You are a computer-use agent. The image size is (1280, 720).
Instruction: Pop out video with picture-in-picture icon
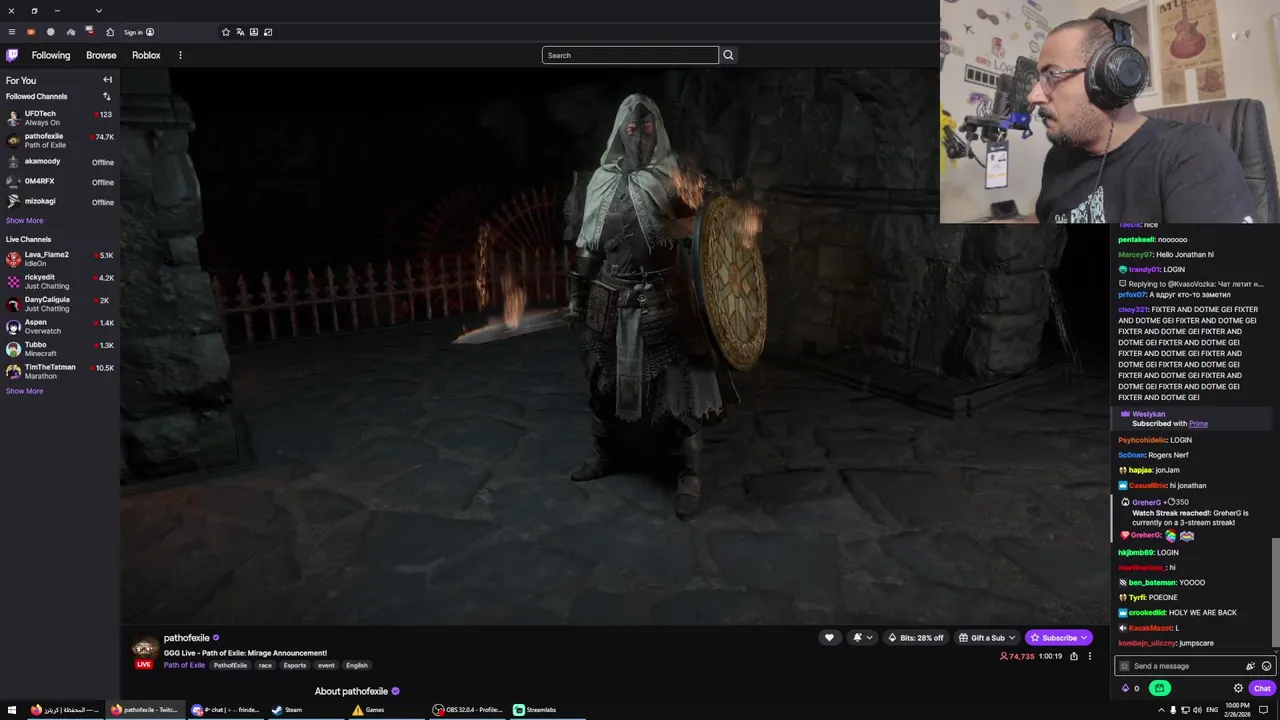pyautogui.click(x=268, y=32)
